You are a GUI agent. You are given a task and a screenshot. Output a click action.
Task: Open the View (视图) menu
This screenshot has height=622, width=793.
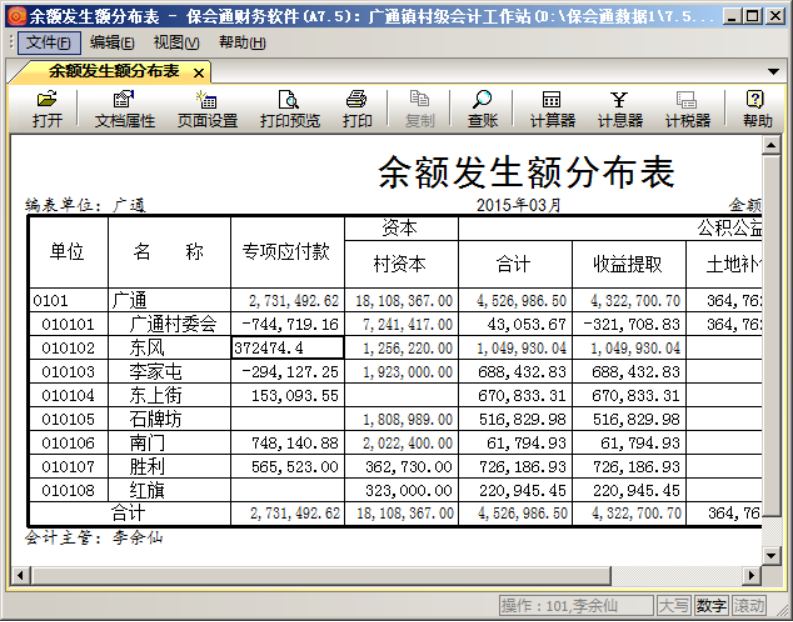pyautogui.click(x=176, y=43)
